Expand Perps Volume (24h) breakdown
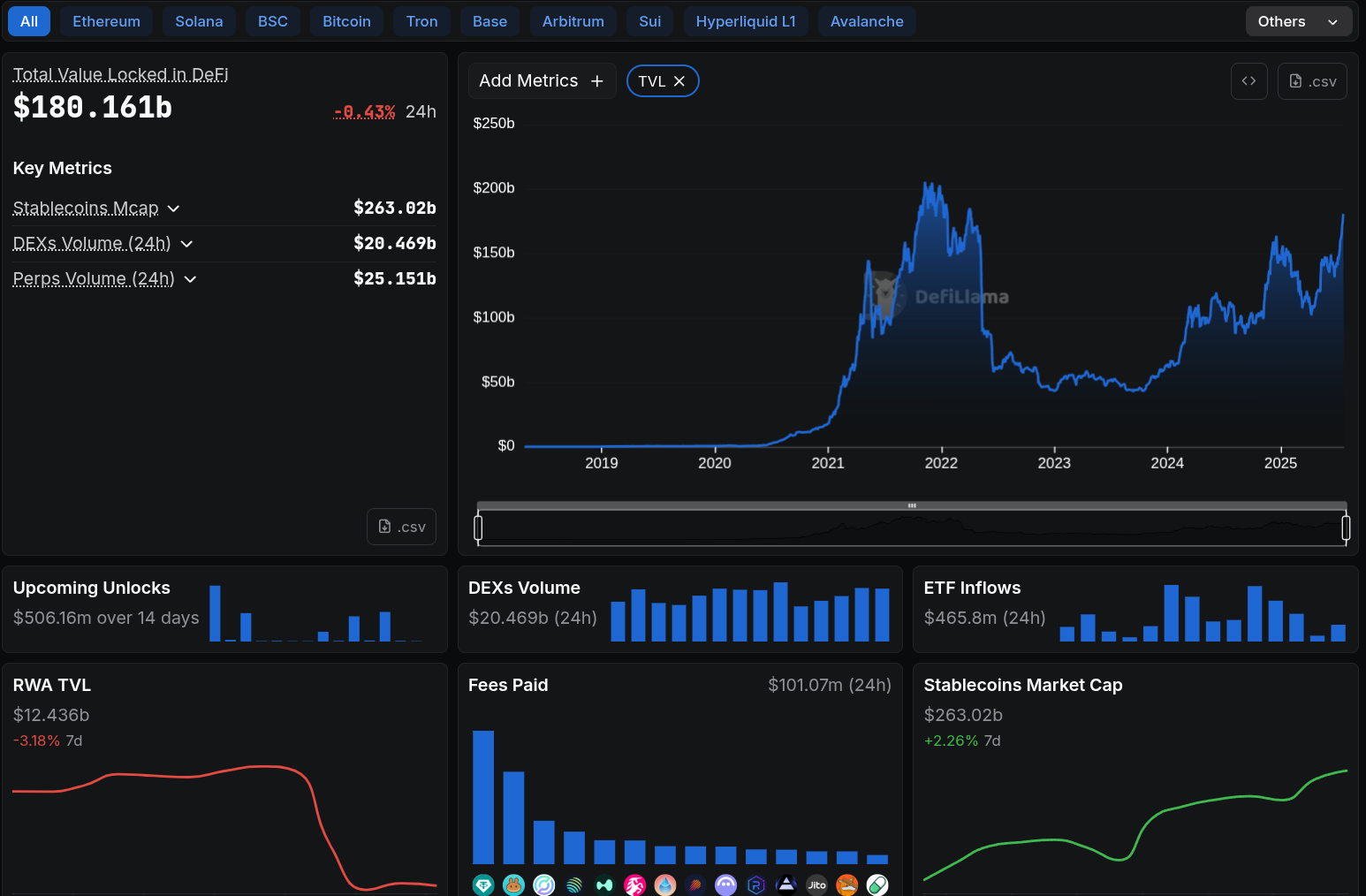Screen dimensions: 1366x896 pos(190,279)
